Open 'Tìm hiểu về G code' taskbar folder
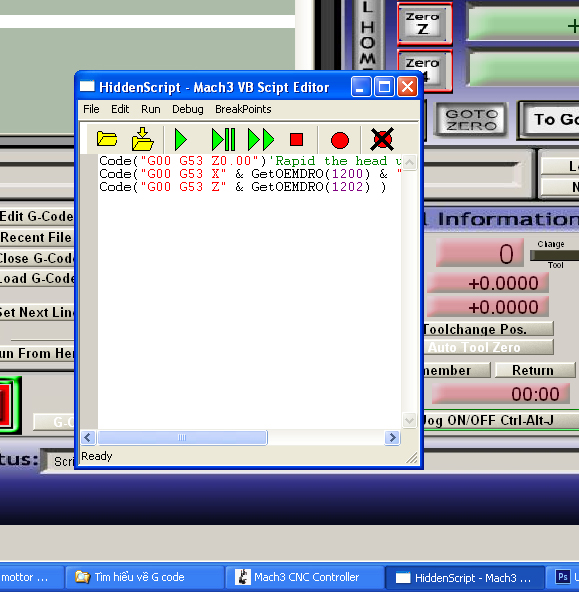The image size is (579, 592). coord(144,577)
